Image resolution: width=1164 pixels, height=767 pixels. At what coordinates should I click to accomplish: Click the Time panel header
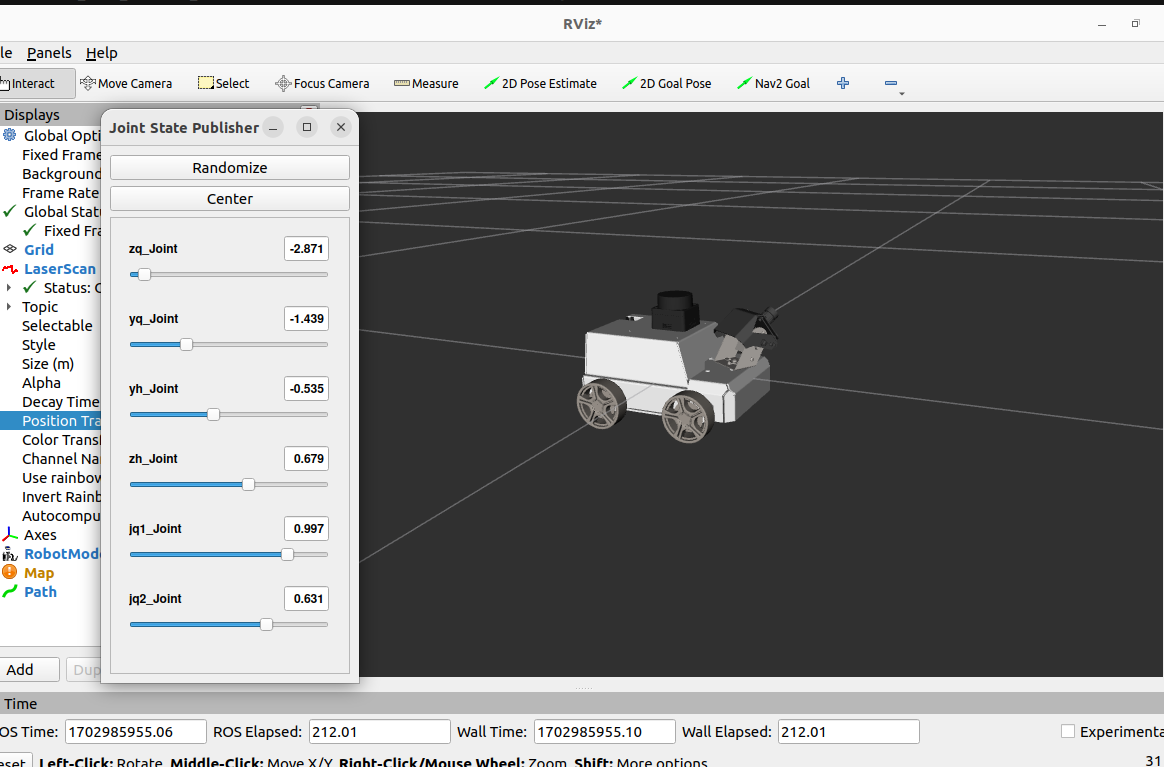[x=582, y=704]
